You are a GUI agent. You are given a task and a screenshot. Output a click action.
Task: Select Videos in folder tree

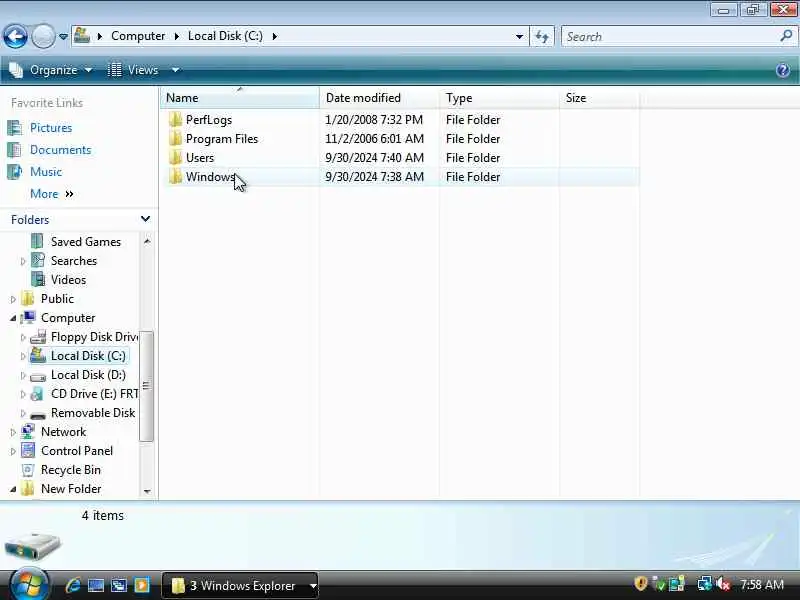[x=68, y=280]
